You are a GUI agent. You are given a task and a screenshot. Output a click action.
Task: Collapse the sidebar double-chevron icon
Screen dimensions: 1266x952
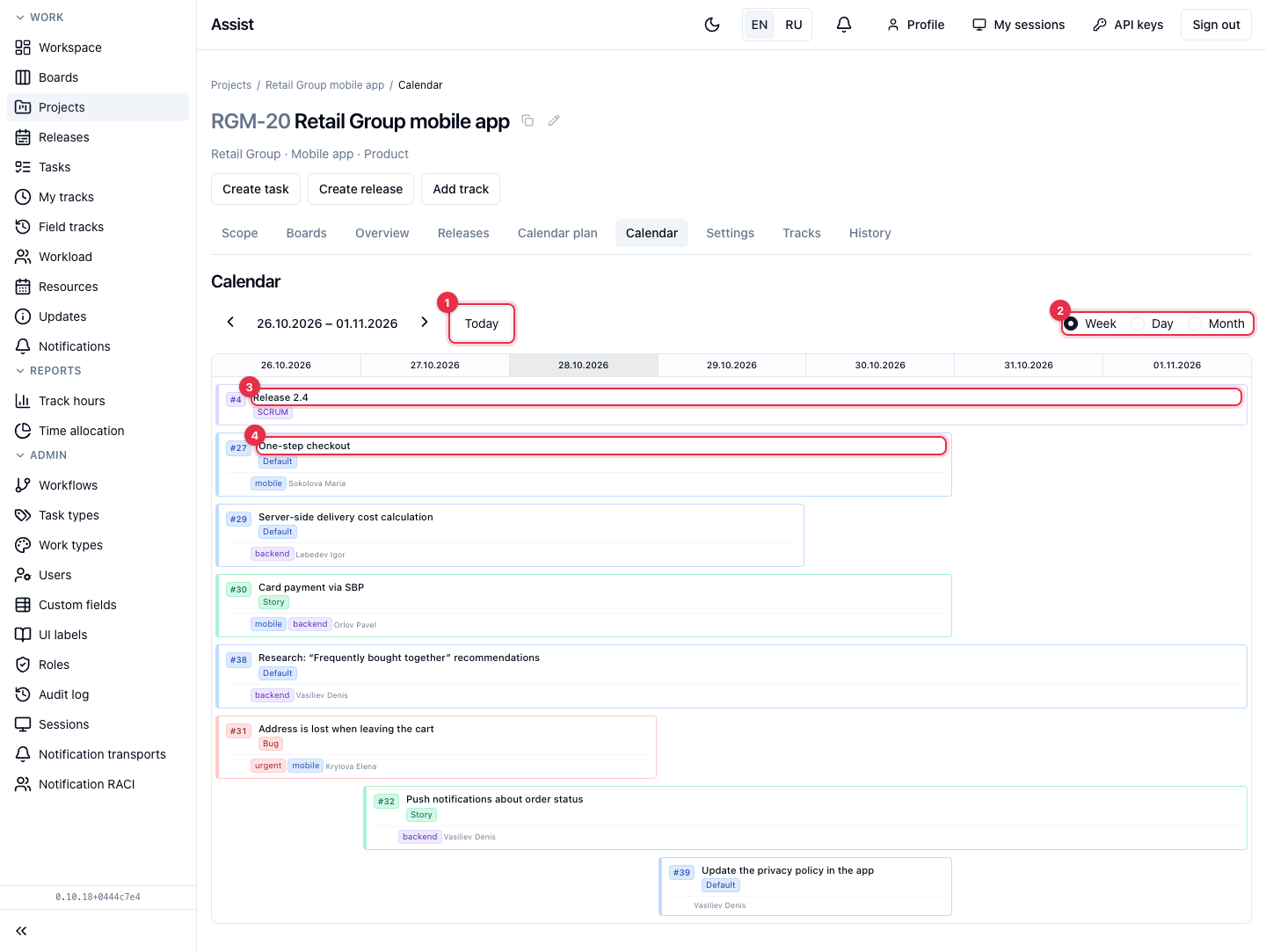click(21, 931)
